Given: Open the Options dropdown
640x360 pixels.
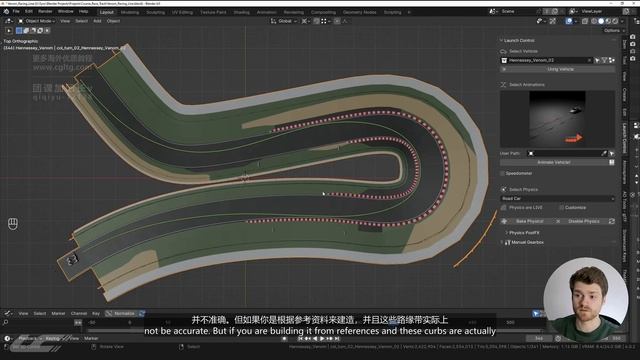Looking at the screenshot, I should tap(614, 31).
